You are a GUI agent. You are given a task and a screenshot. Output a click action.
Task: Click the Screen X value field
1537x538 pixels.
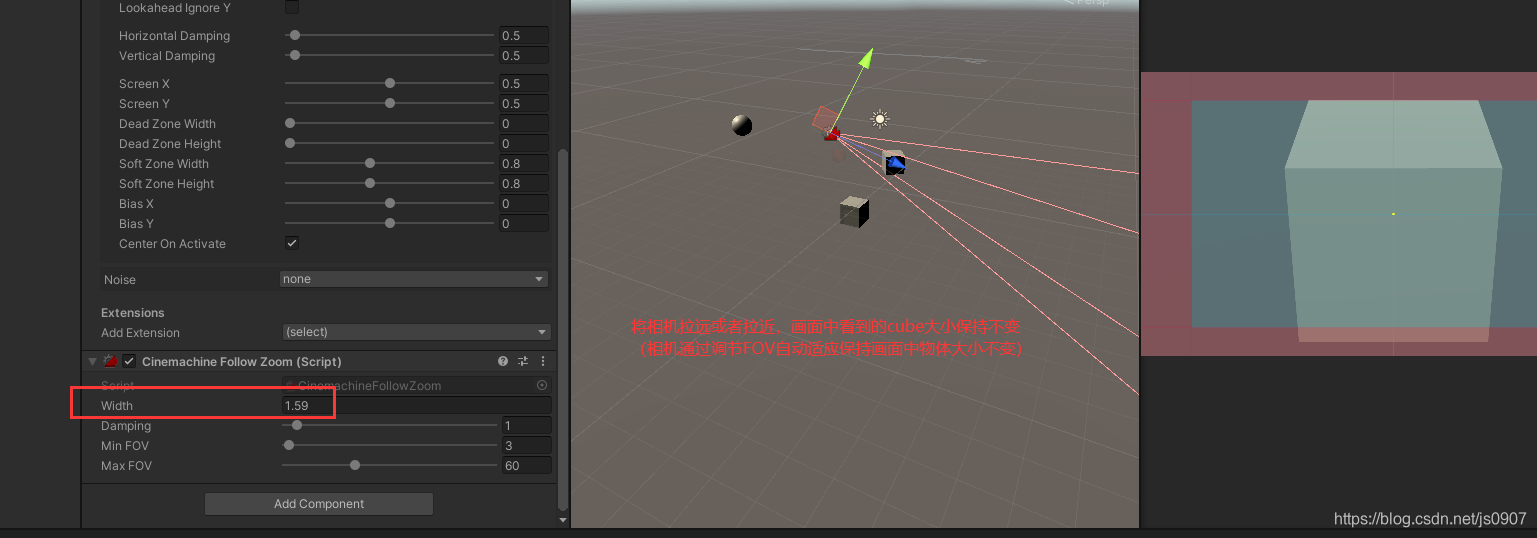523,84
